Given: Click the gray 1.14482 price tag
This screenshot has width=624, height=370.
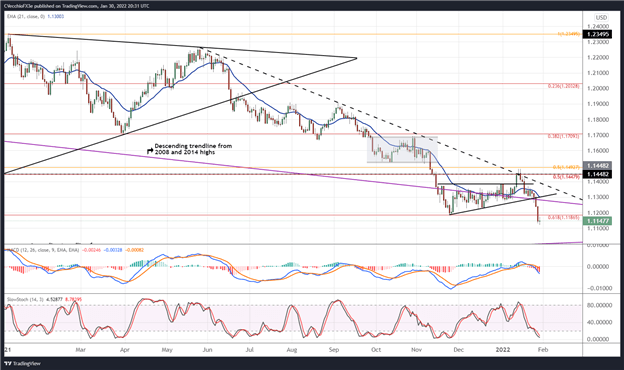Looking at the screenshot, I should pyautogui.click(x=597, y=166).
